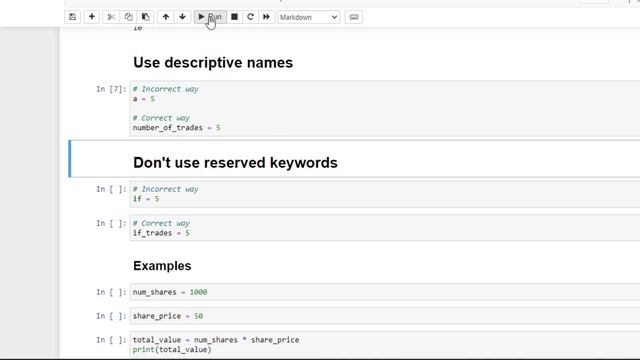The image size is (640, 360).
Task: Open the command palette keyboard icon
Action: pos(353,17)
